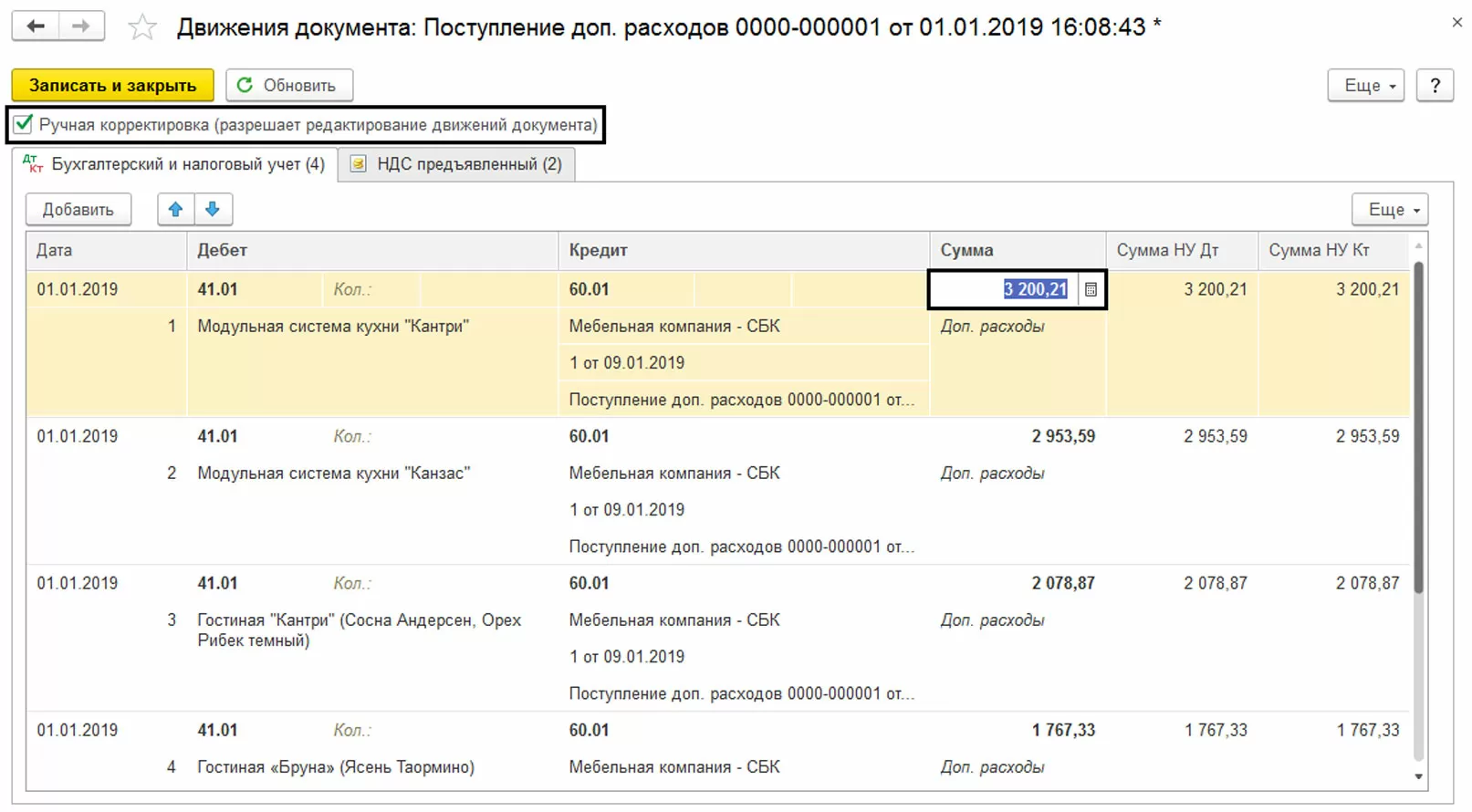
Task: Close the document movements window
Action: tap(1456, 23)
